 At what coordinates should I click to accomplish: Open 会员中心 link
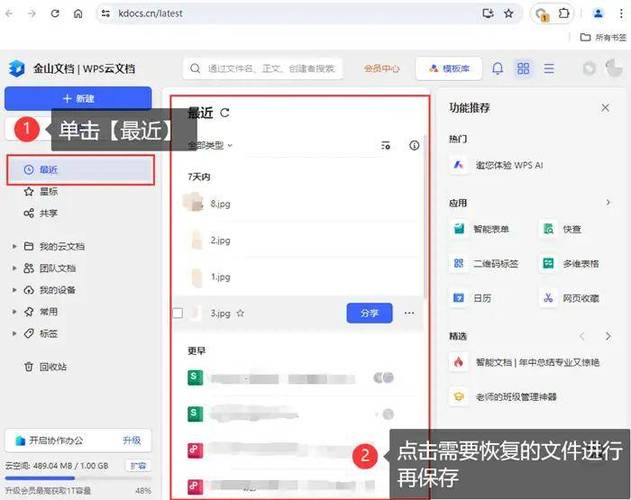click(x=381, y=68)
